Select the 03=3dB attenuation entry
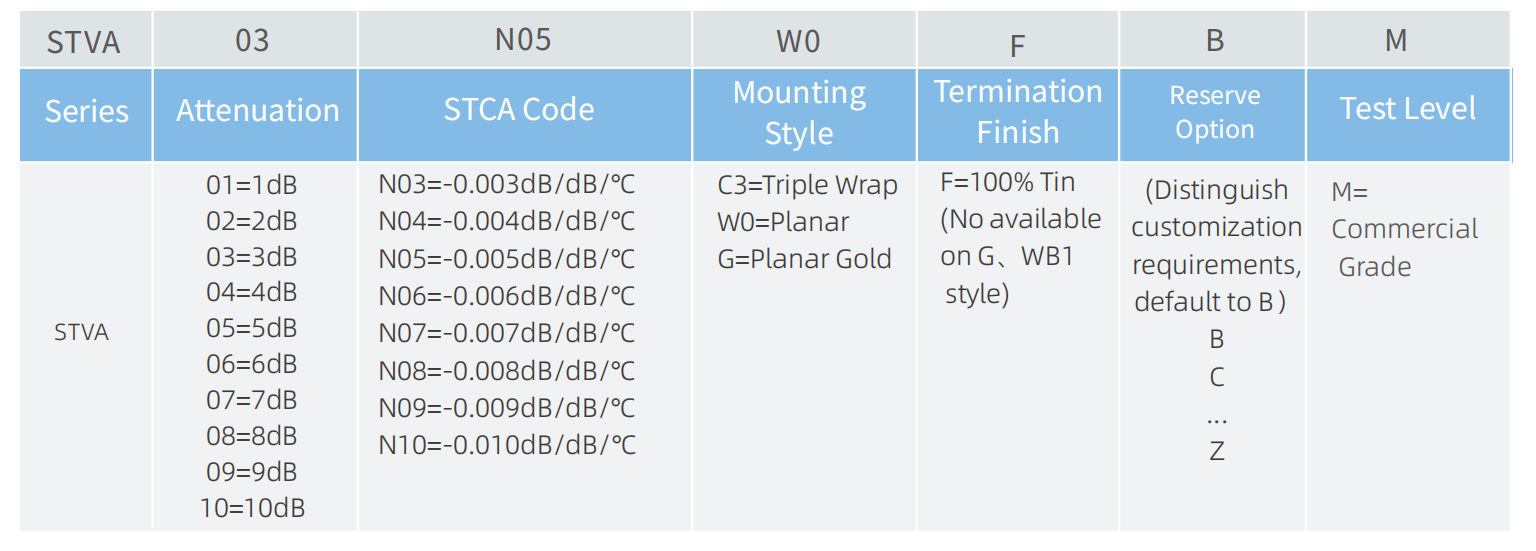1536x551 pixels. (251, 257)
